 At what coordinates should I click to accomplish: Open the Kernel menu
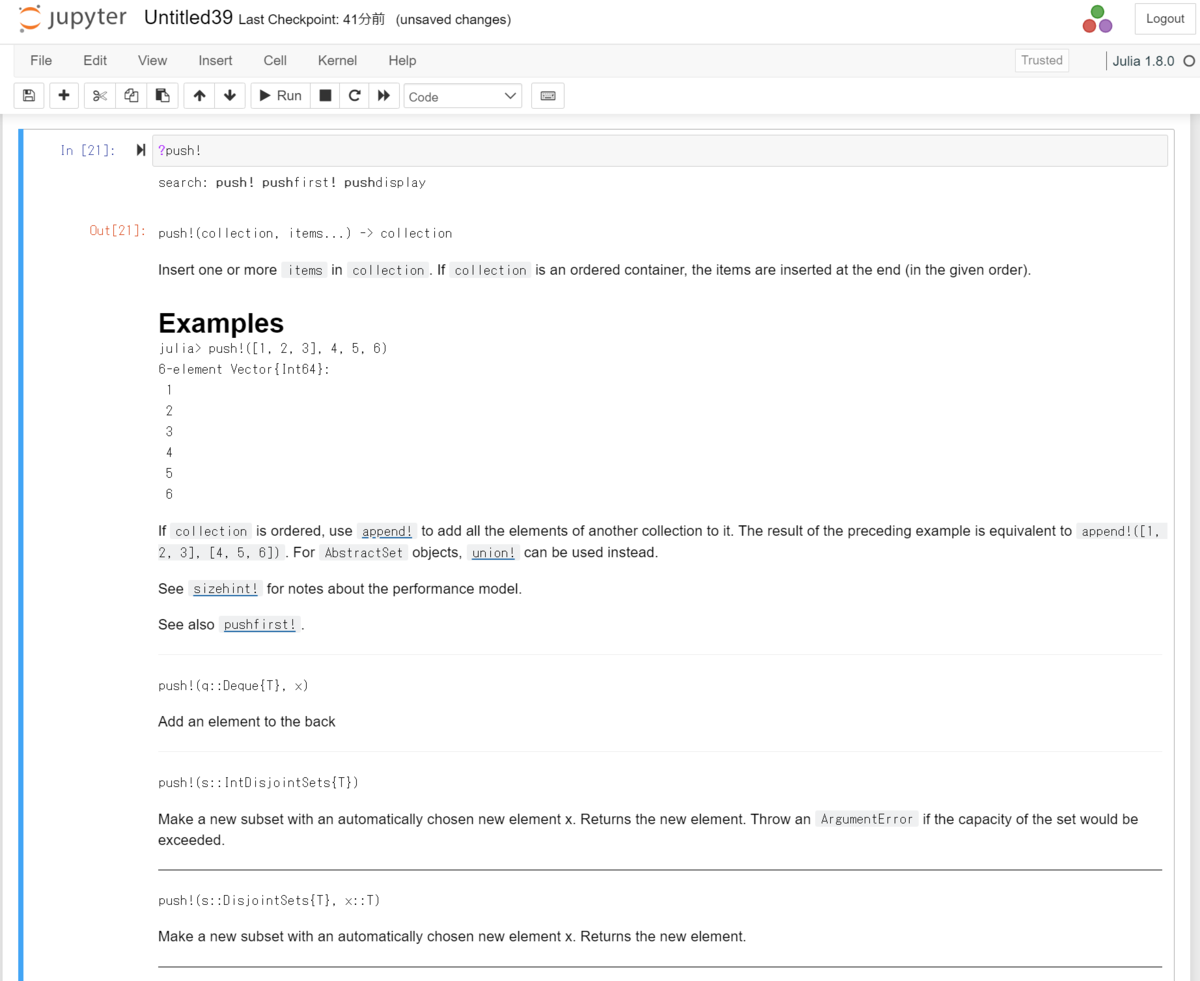pos(337,60)
